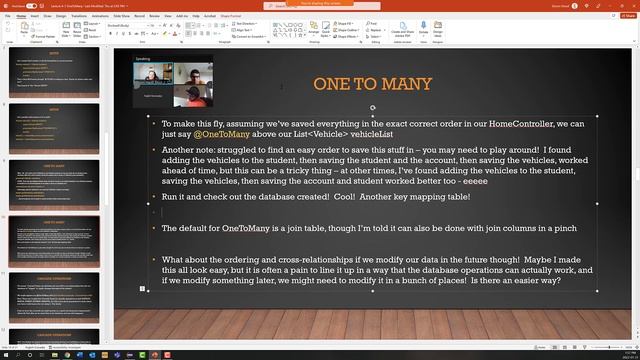Open the Shape Effects dropdown
Image resolution: width=640 pixels, height=360 pixels.
pos(346,36)
